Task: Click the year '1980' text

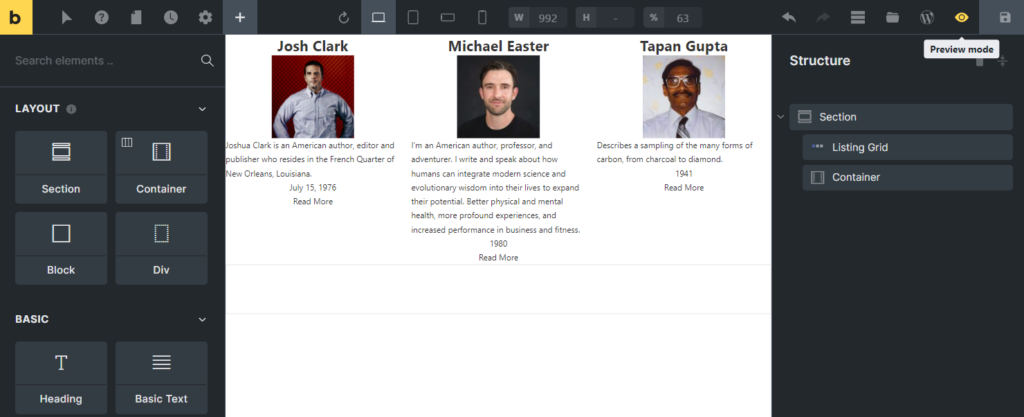Action: click(498, 243)
